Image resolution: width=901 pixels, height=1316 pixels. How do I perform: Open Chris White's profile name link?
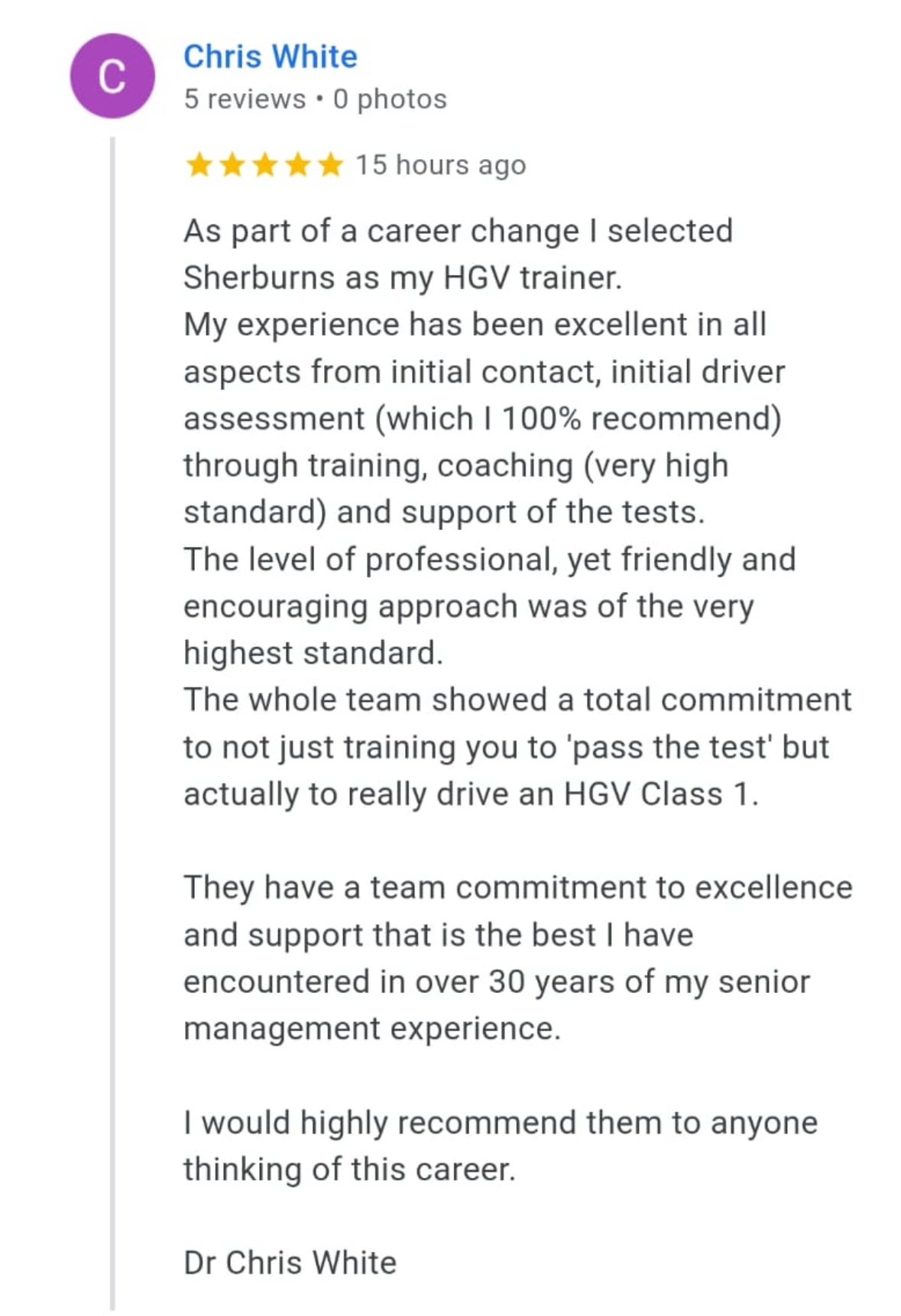(271, 57)
